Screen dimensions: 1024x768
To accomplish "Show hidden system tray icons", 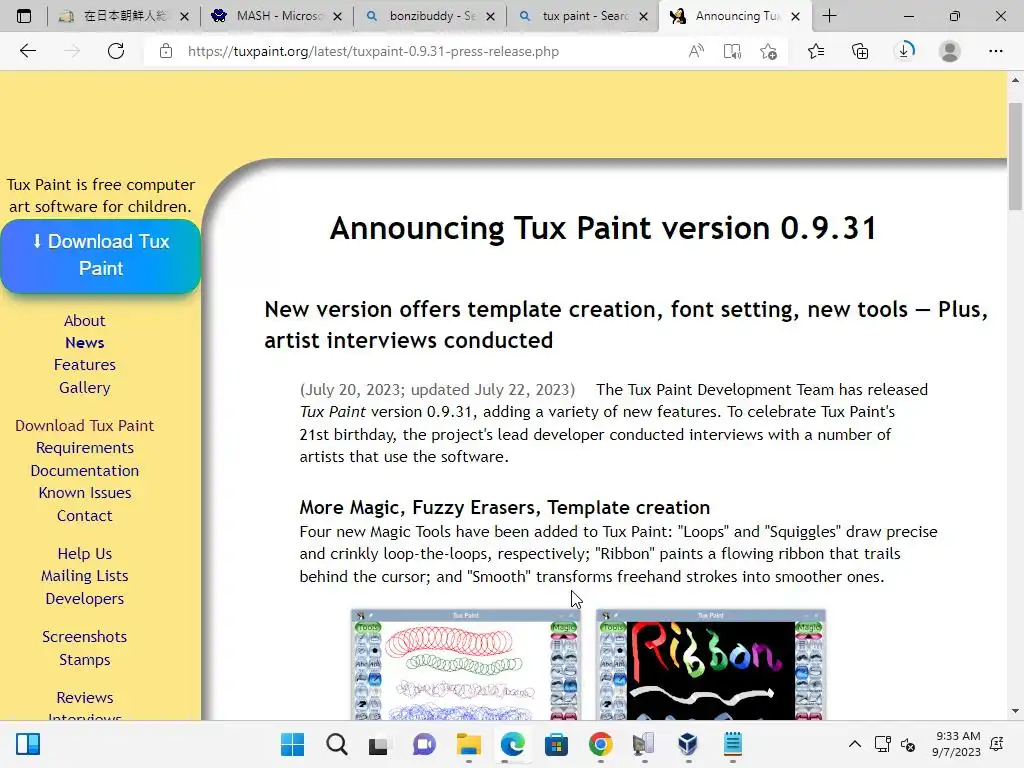I will 854,744.
